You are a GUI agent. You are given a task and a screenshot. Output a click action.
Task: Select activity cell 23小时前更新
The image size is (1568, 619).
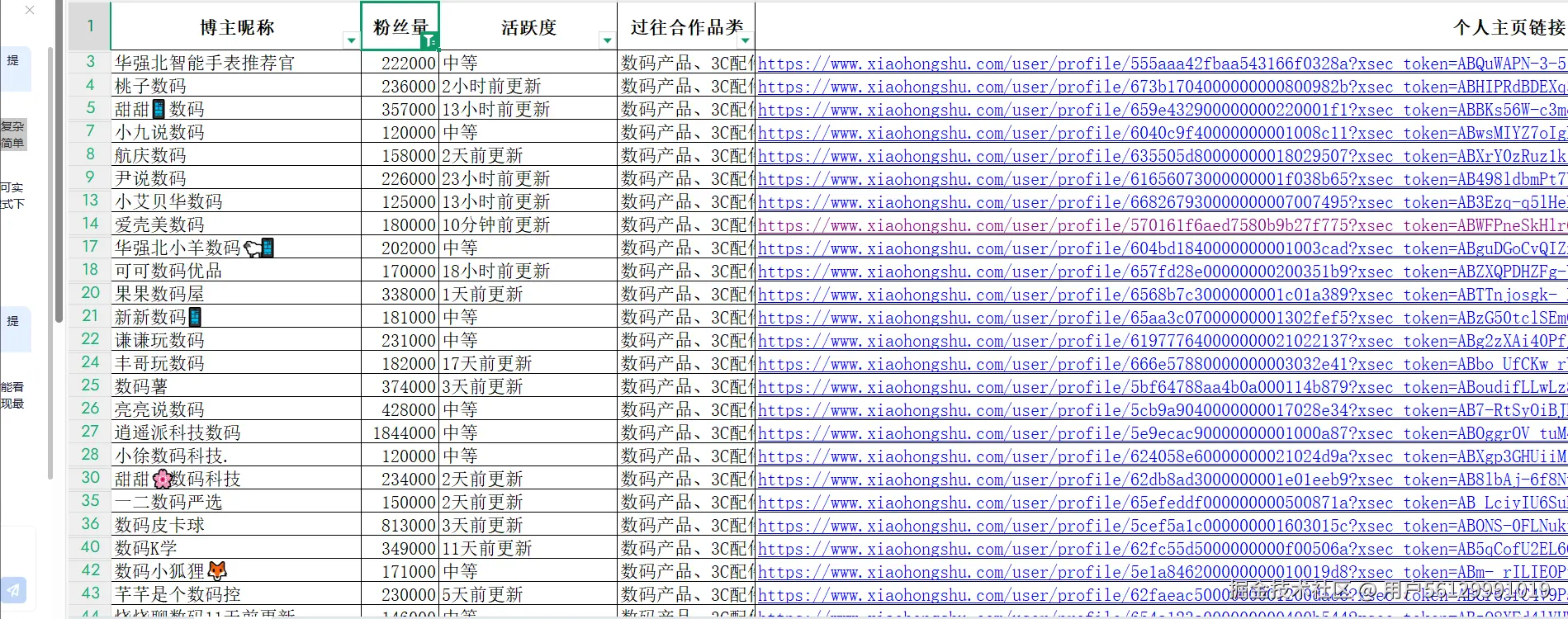[528, 178]
